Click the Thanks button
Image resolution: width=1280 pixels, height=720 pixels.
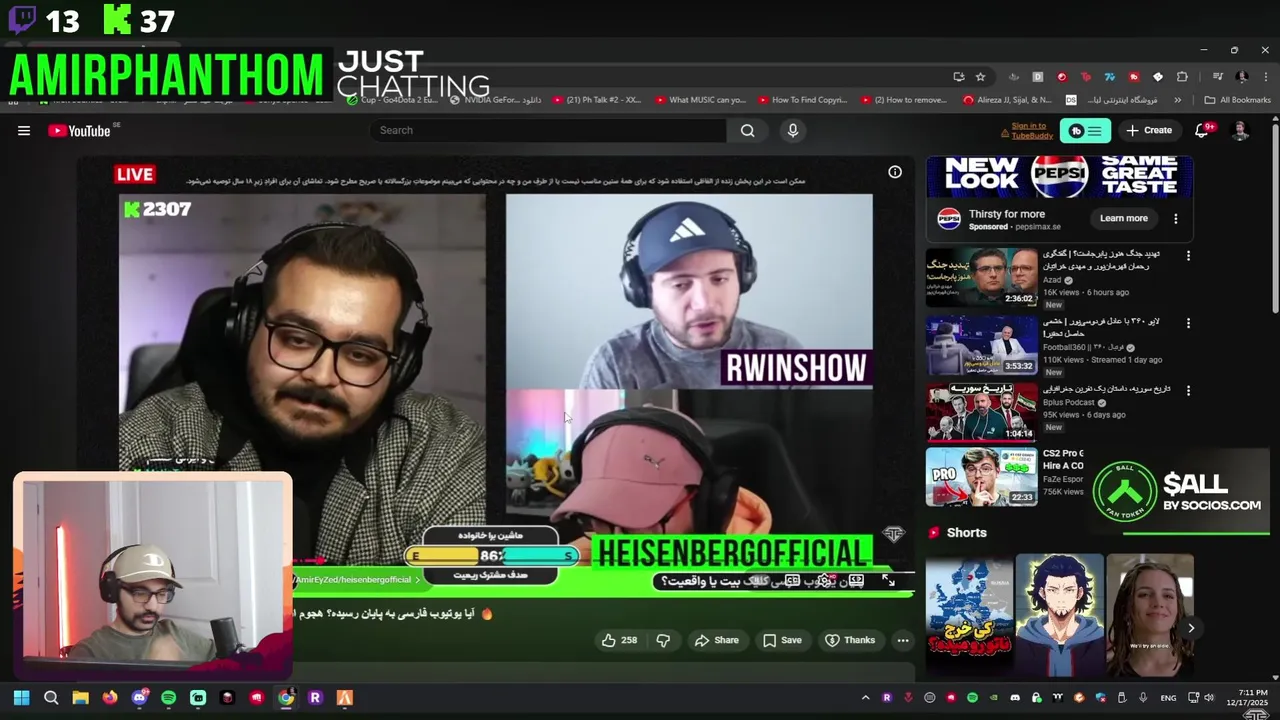tap(850, 640)
